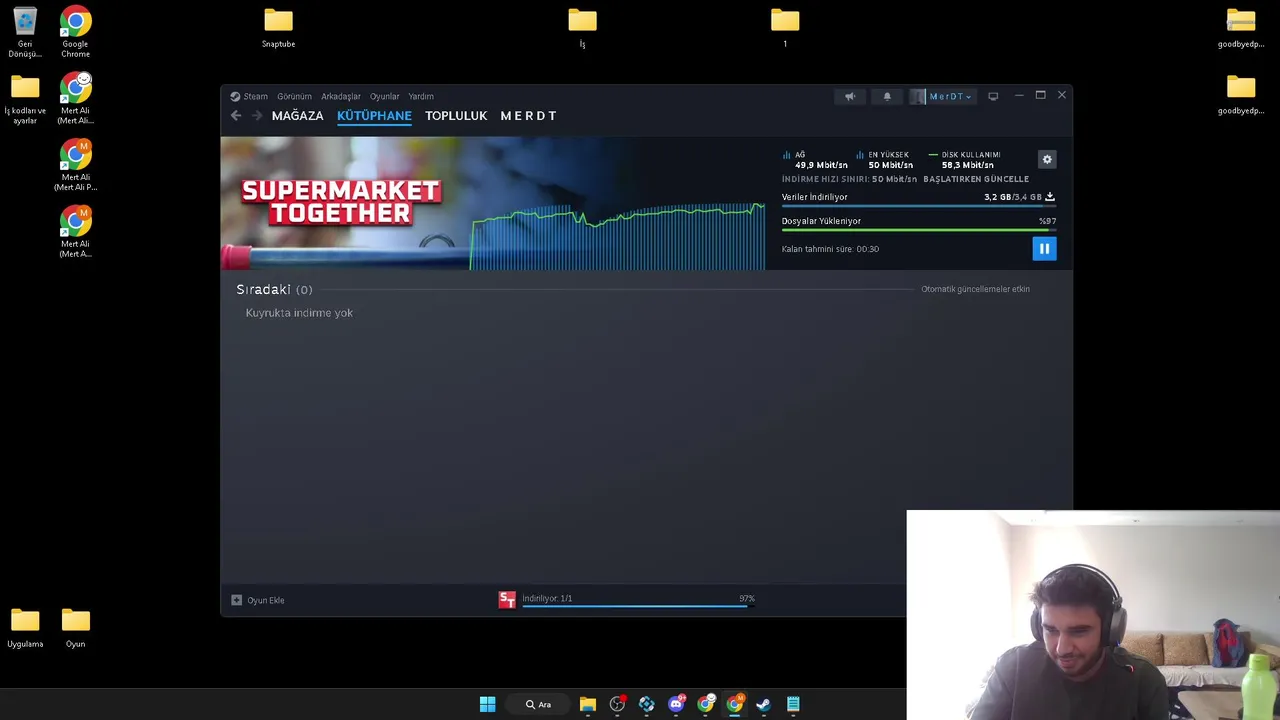1280x720 pixels.
Task: Select the desktop folder named 1
Action: [785, 28]
